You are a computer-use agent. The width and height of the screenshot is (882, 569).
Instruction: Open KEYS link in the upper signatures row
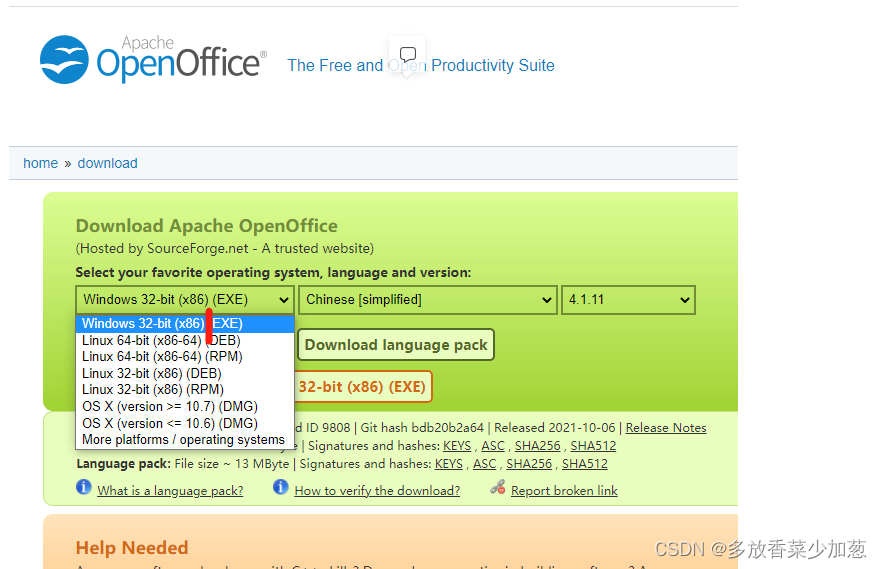point(457,446)
